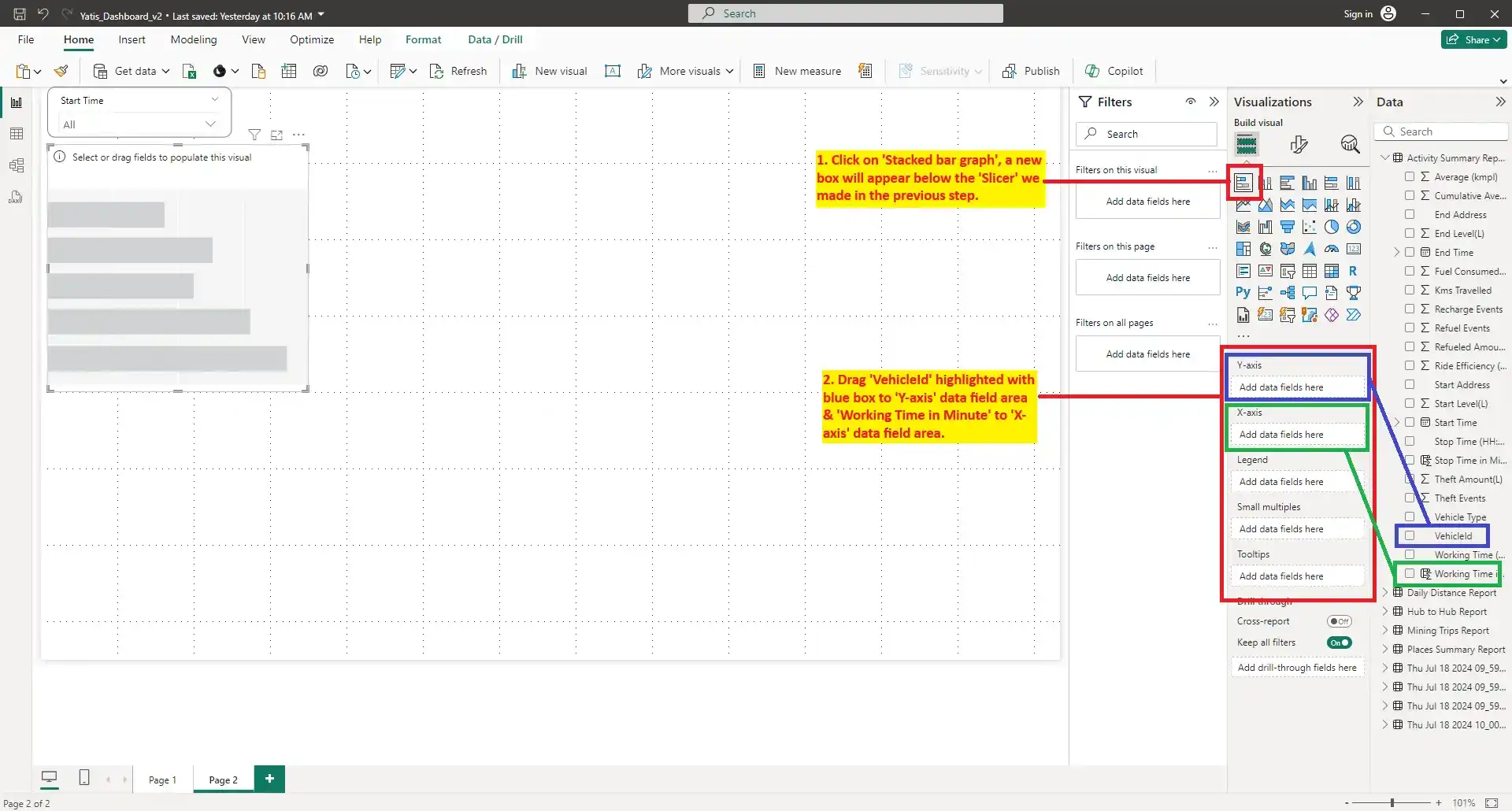
Task: Select the Gauge visualization icon
Action: [x=1331, y=250]
